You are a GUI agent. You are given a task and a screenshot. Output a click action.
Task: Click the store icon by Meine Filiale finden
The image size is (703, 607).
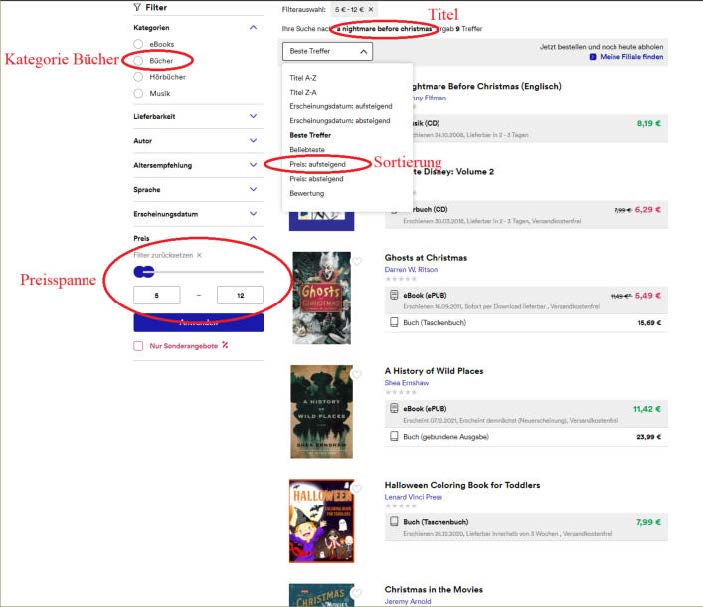tap(594, 58)
